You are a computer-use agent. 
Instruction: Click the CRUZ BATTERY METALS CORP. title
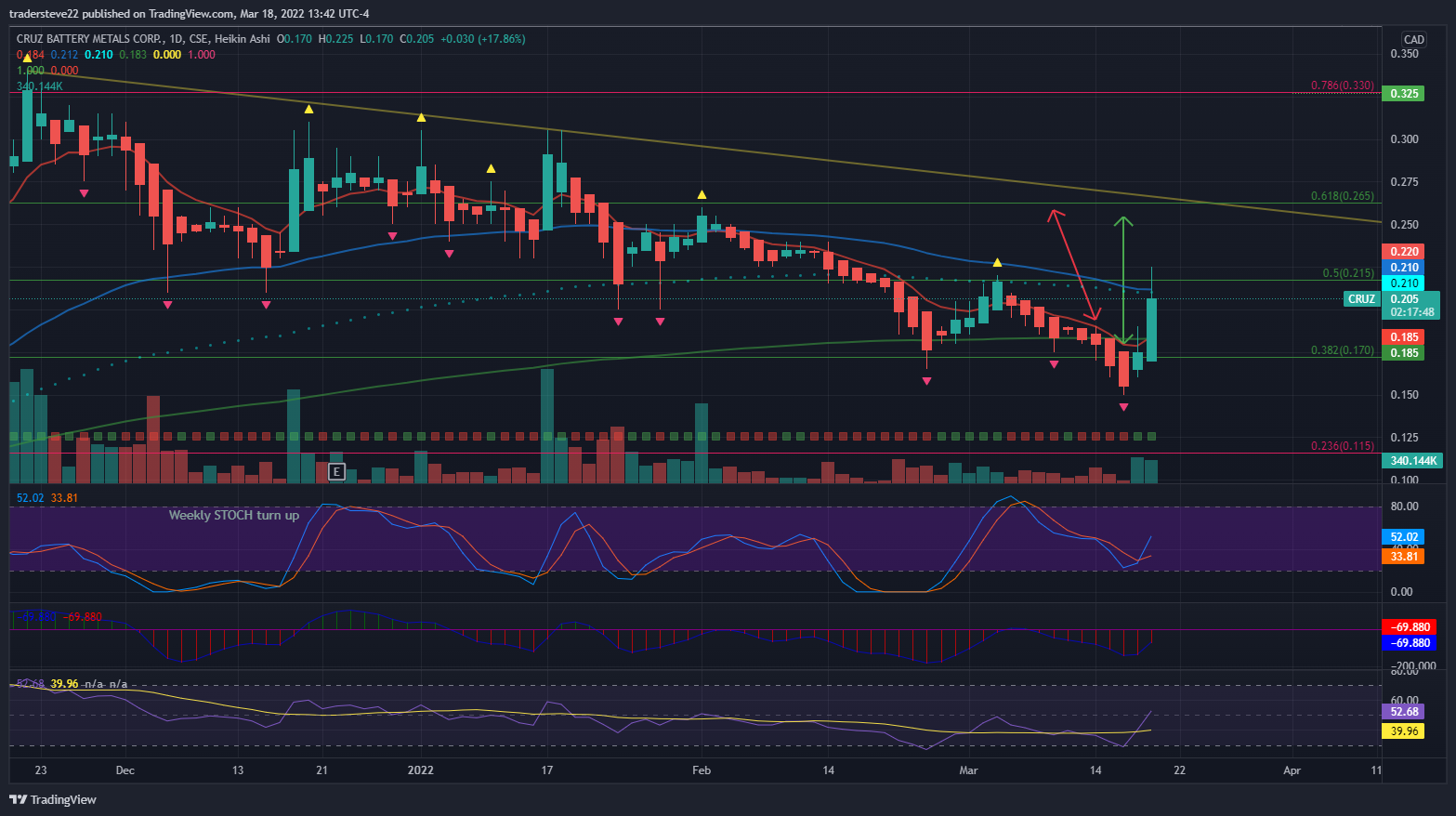(x=90, y=39)
